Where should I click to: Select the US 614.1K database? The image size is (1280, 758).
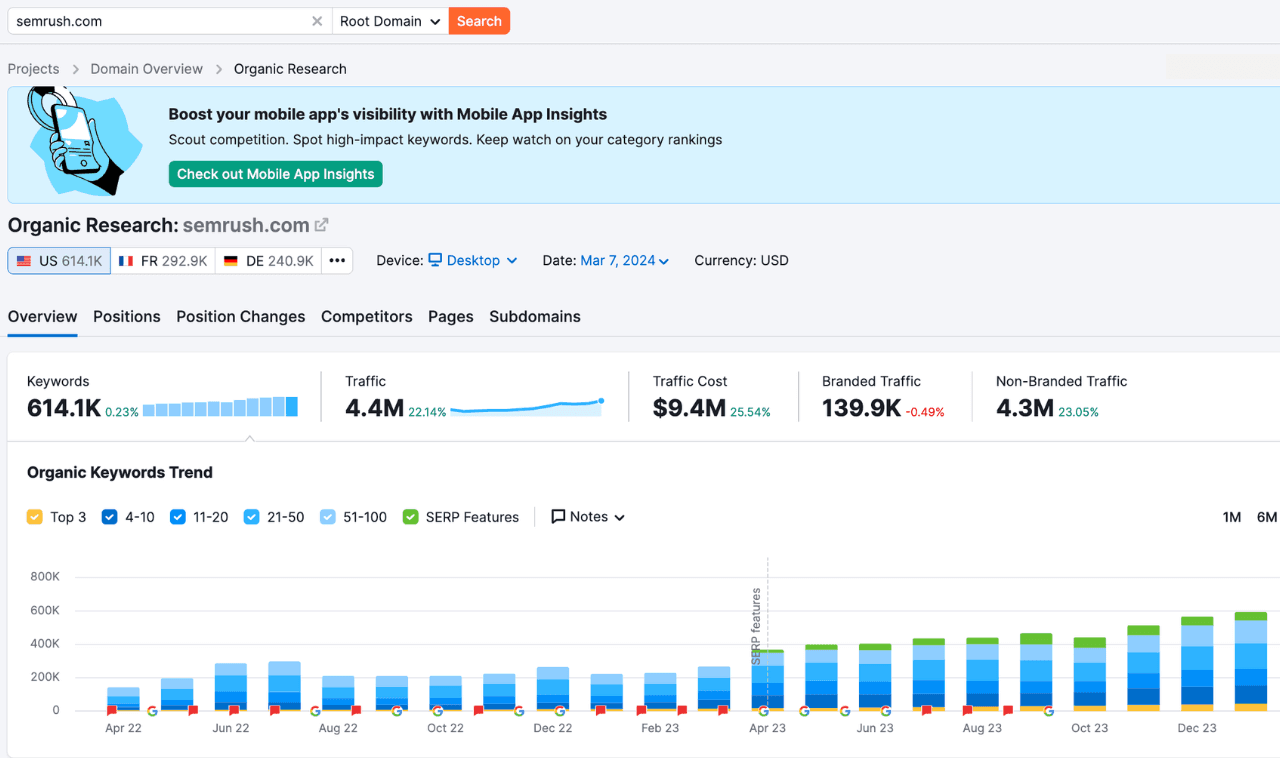(x=59, y=261)
